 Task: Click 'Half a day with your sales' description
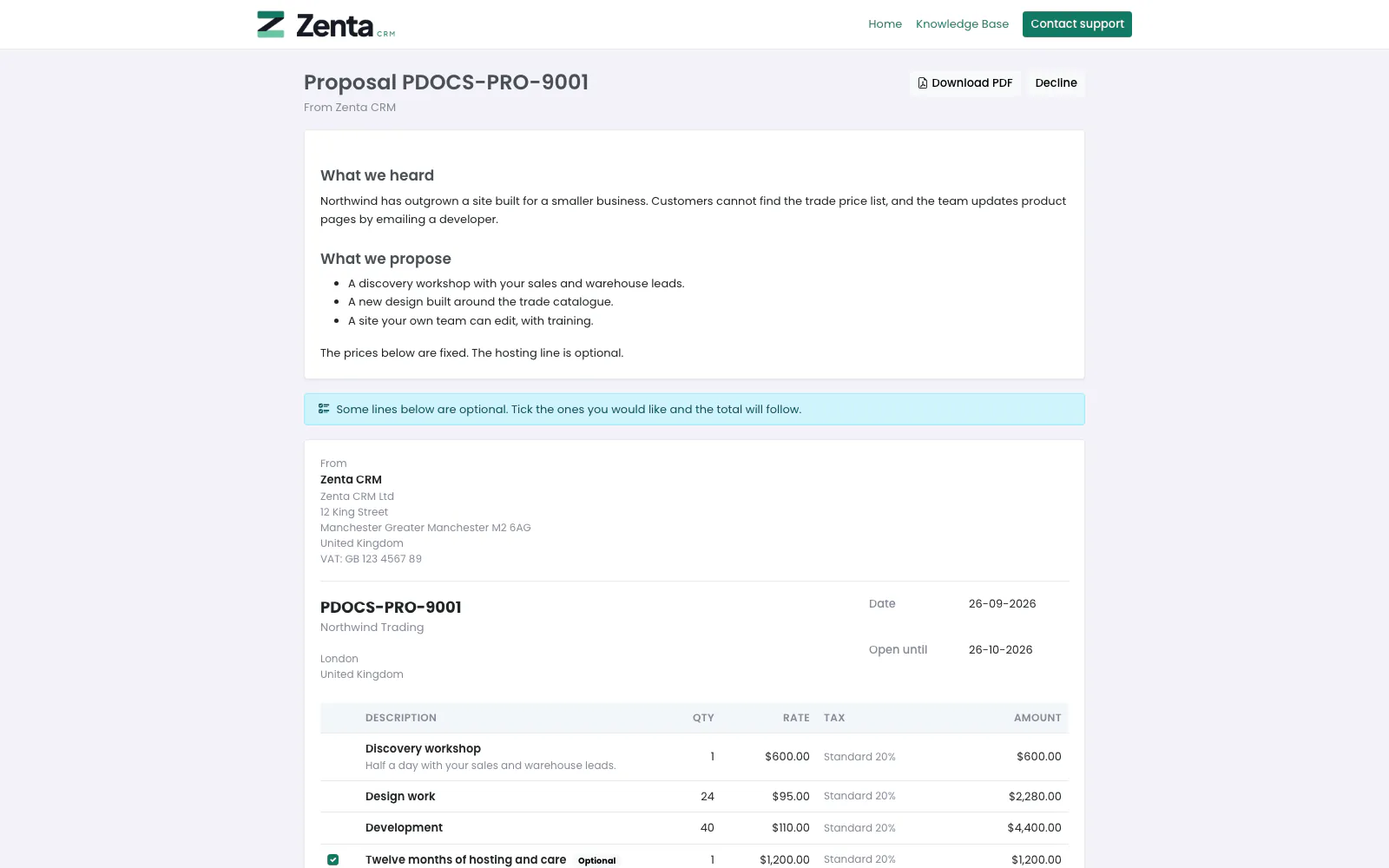click(x=490, y=766)
